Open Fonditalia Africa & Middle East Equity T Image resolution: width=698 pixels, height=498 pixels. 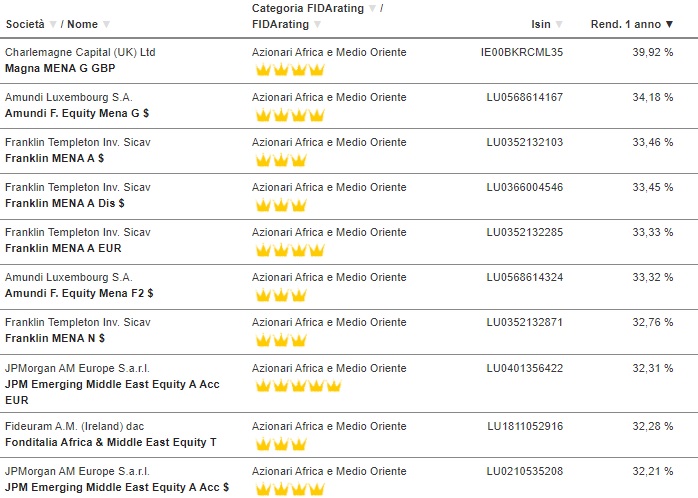pos(110,442)
